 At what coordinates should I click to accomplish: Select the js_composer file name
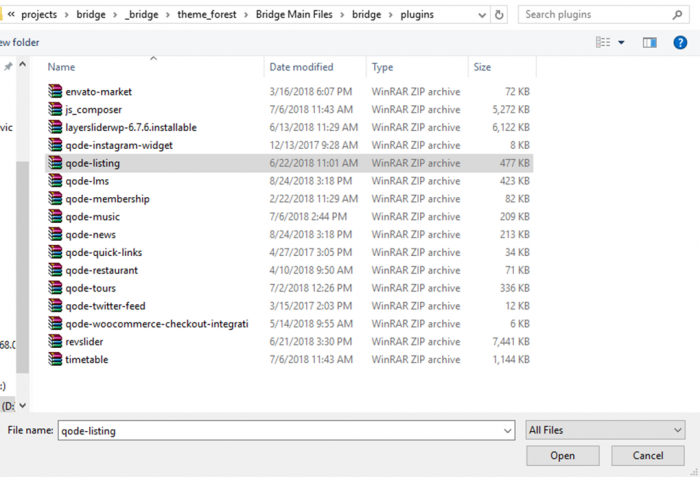point(93,109)
